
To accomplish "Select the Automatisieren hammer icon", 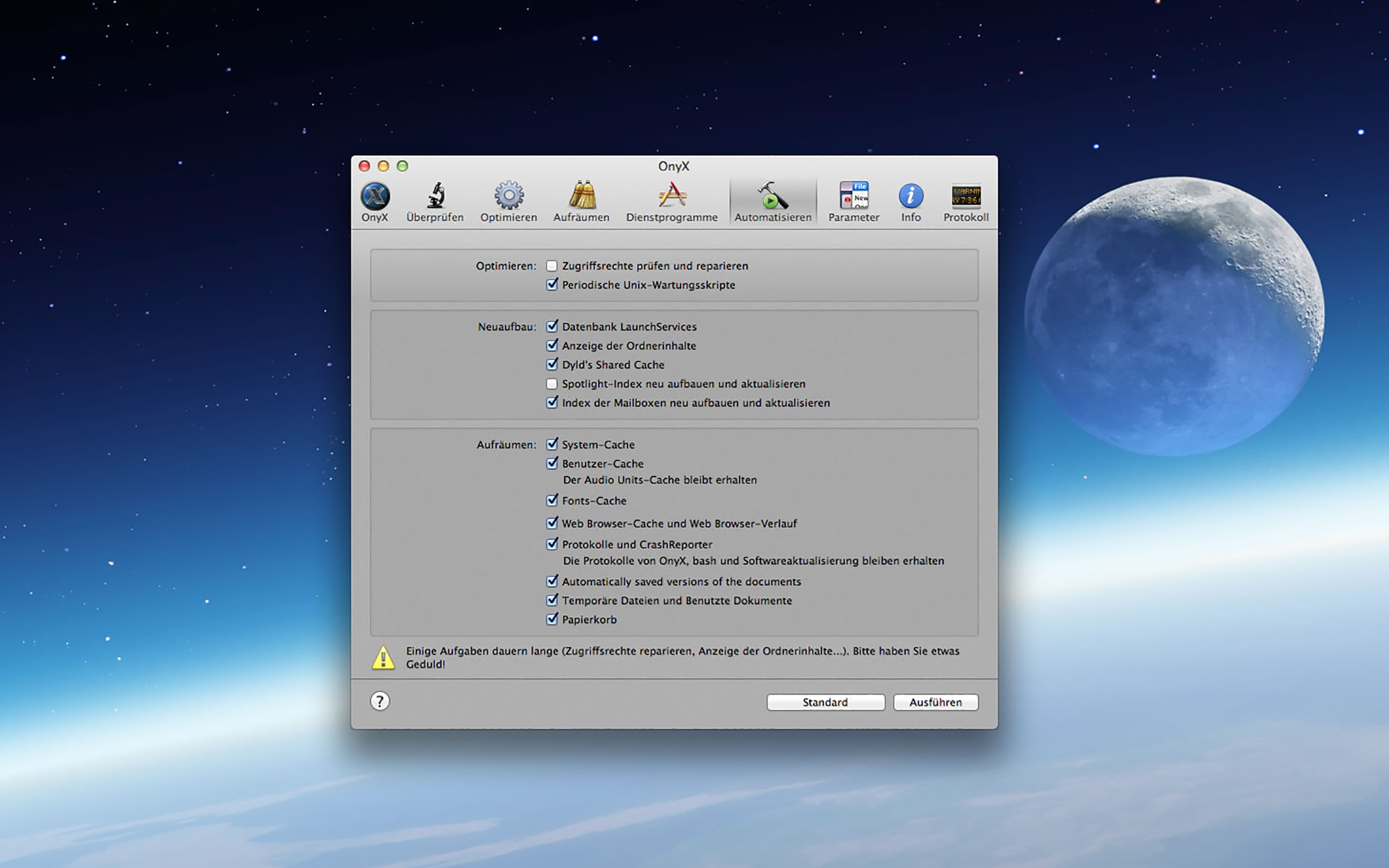I will tap(773, 201).
